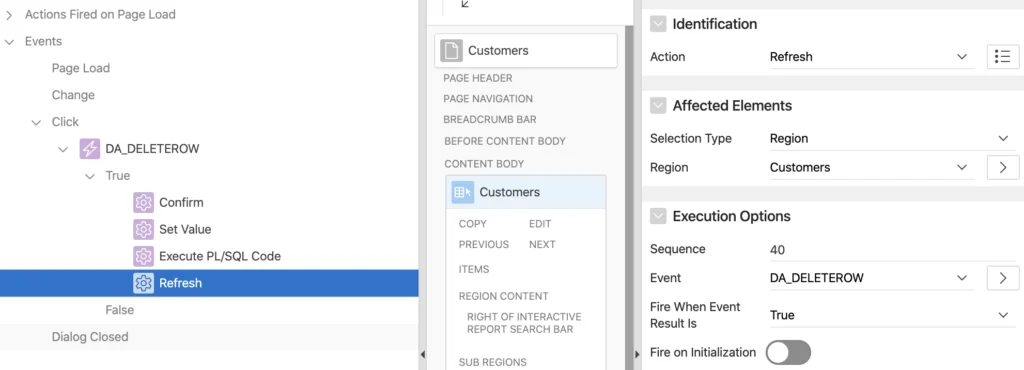Click the BEFORE CONTENT BODY position label
Screen dimensions: 1024x370
coord(505,141)
